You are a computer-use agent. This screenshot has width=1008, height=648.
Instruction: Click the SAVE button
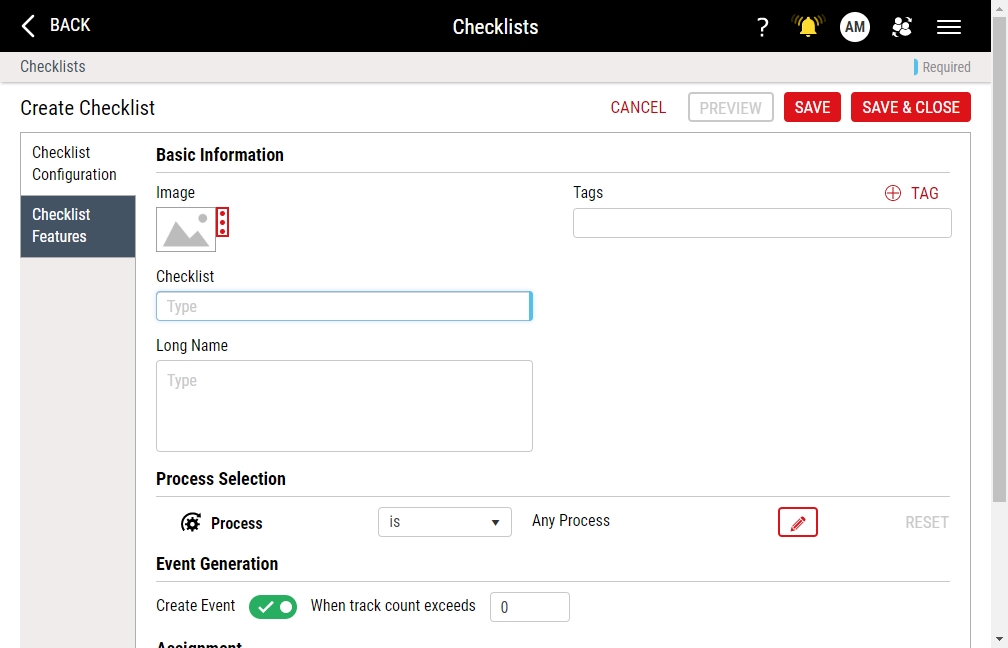pos(813,107)
